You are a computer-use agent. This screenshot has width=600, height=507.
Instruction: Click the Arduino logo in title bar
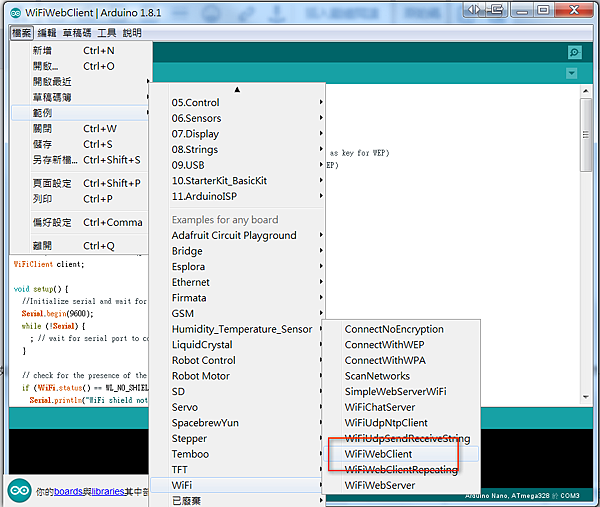pyautogui.click(x=16, y=13)
